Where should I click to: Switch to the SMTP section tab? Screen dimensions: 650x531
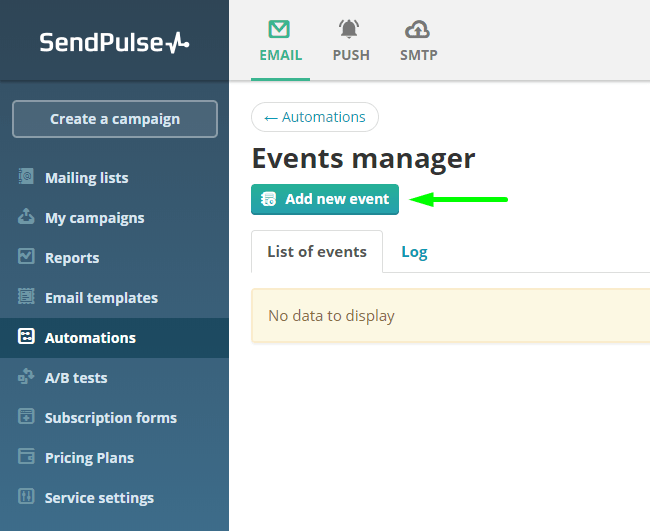coord(419,40)
